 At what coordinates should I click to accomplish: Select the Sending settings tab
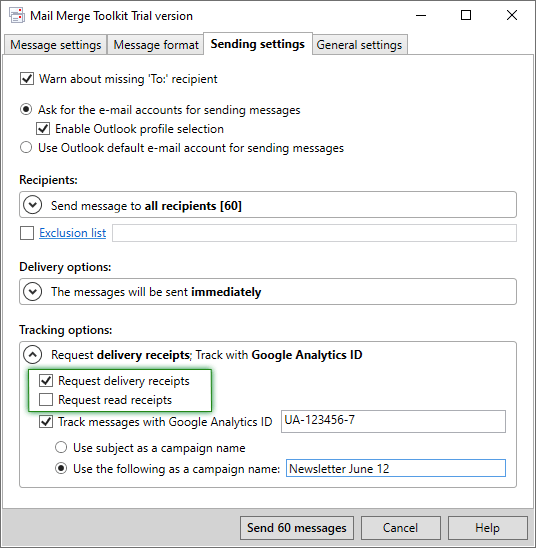tap(258, 44)
